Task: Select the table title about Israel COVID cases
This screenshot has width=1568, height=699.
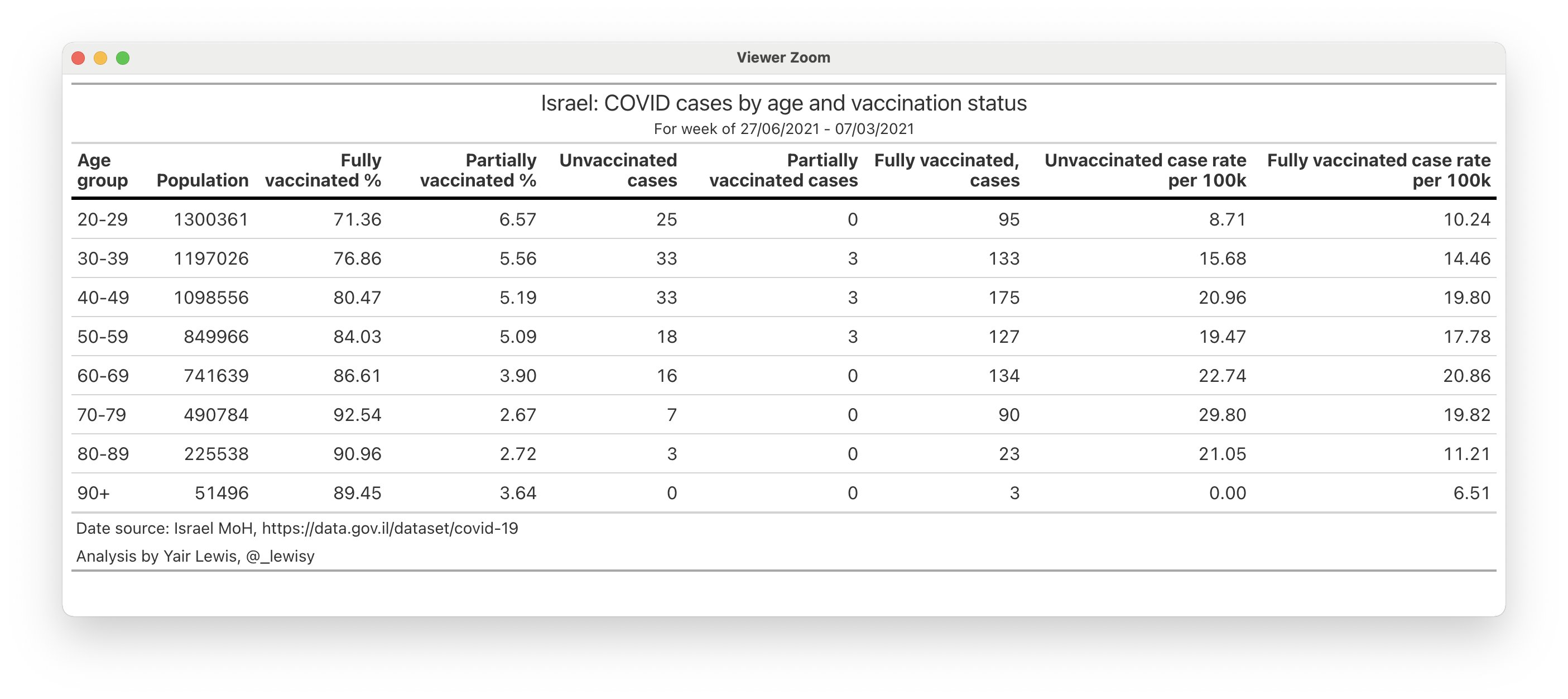Action: pos(783,103)
